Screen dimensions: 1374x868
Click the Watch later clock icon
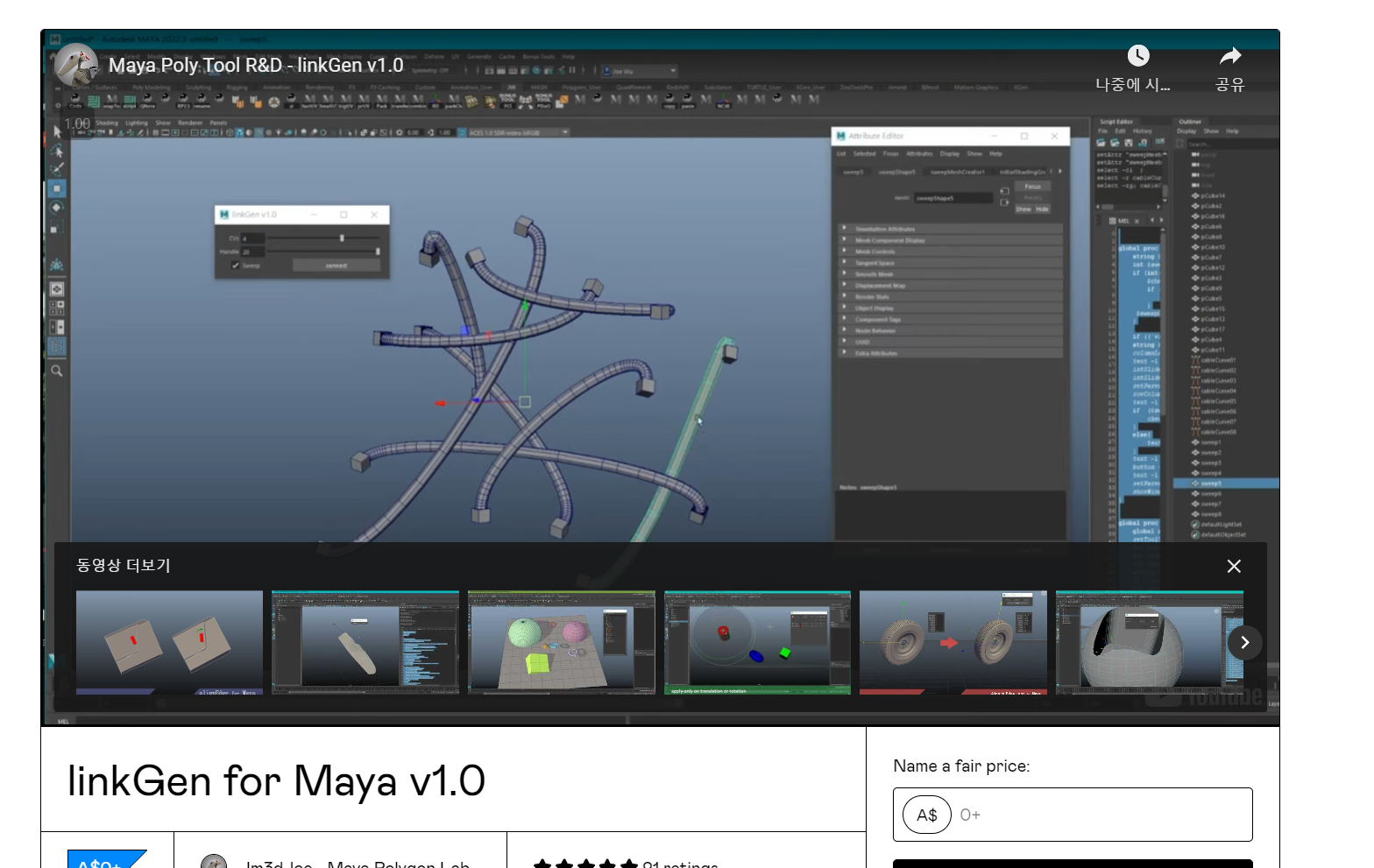(1138, 56)
